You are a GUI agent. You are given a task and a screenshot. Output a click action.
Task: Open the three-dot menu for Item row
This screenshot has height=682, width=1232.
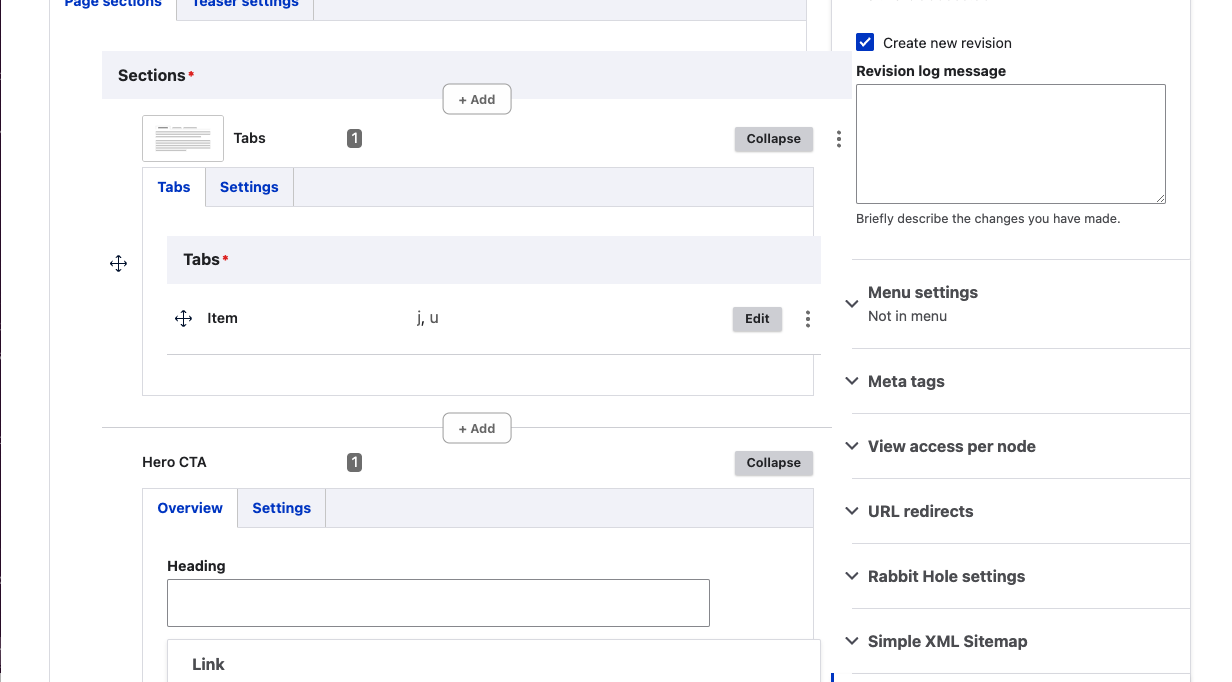tap(807, 319)
